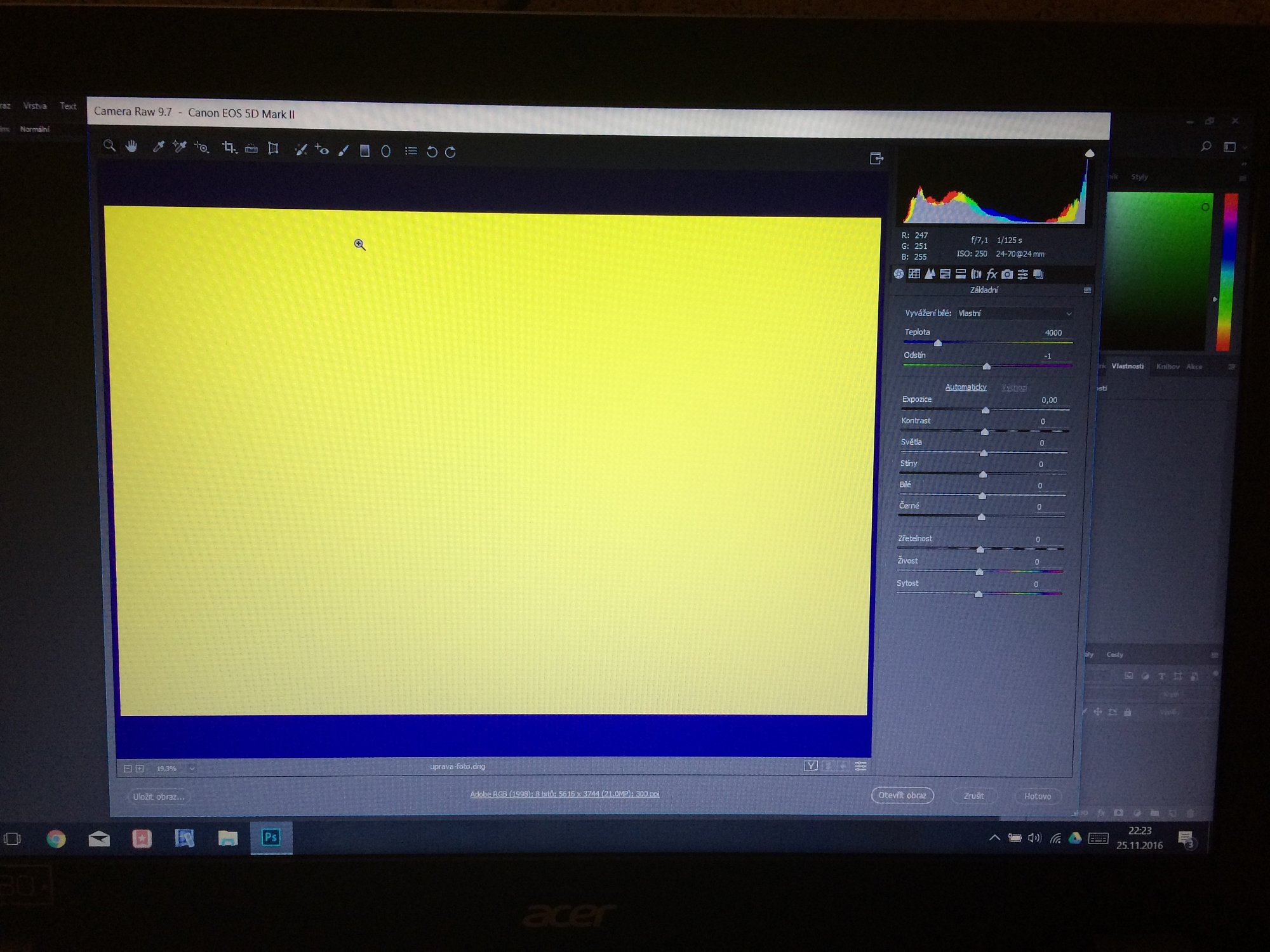
Task: Open workflow options Adobe RGB link
Action: 565,794
